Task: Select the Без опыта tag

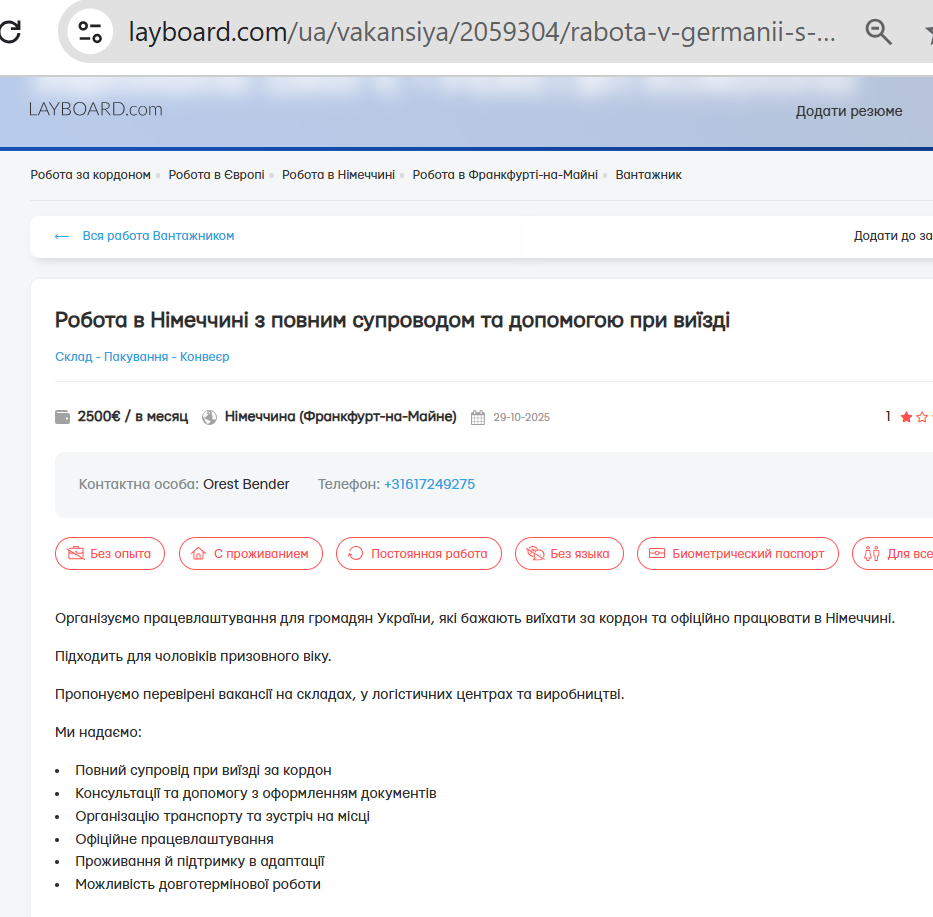Action: pyautogui.click(x=110, y=553)
